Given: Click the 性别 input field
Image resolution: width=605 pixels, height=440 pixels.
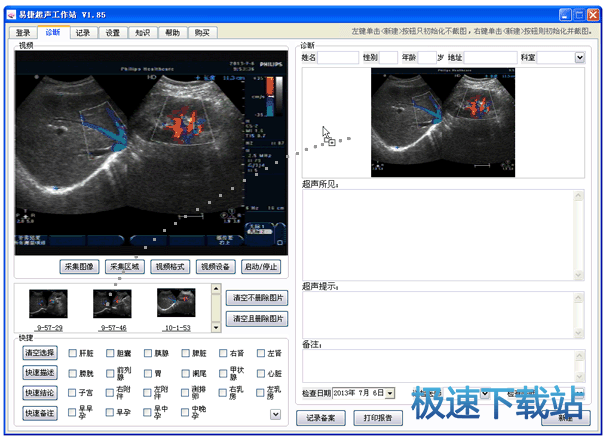Looking at the screenshot, I should [389, 58].
